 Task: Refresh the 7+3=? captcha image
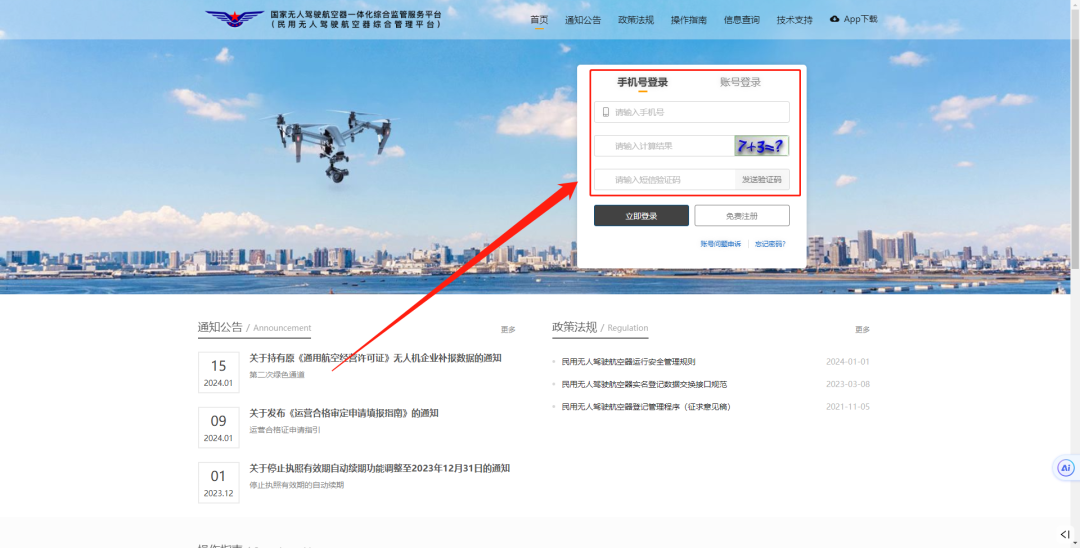click(x=761, y=146)
